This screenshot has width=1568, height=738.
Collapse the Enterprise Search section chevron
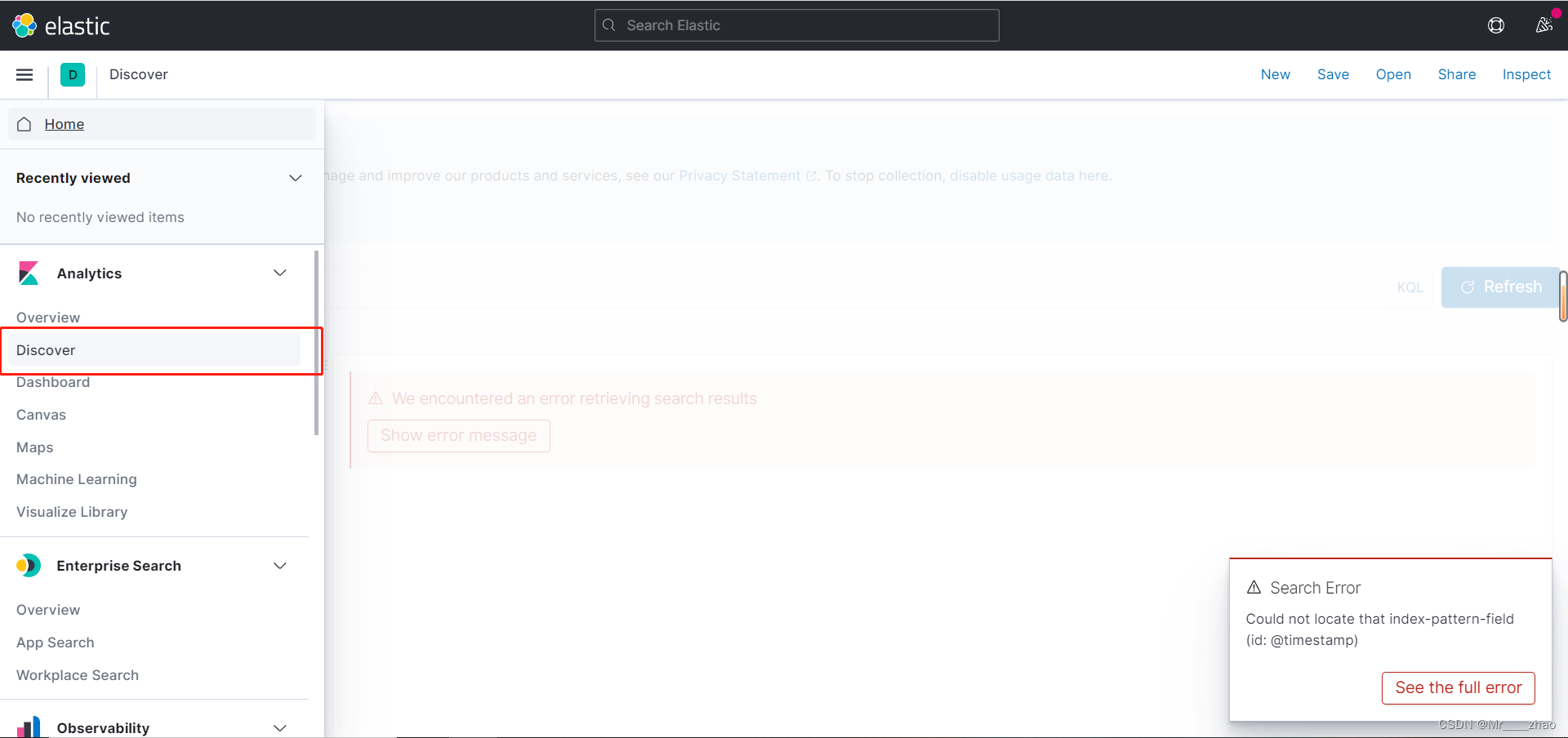pos(280,566)
